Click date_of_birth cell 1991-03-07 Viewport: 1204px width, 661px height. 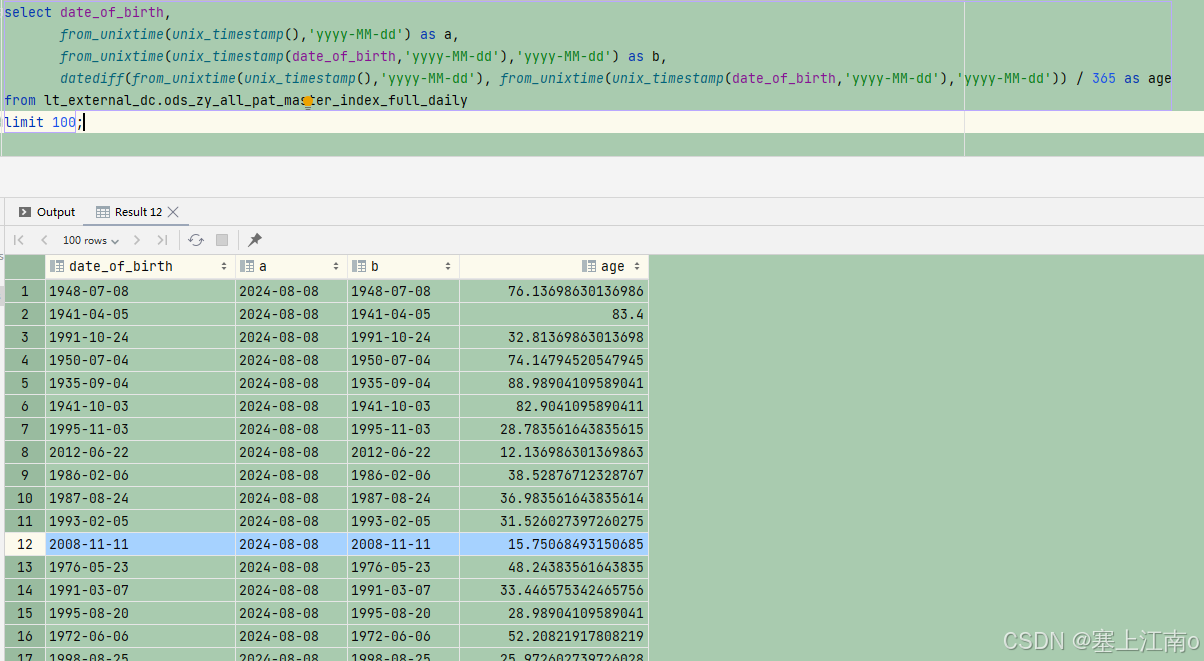click(140, 590)
